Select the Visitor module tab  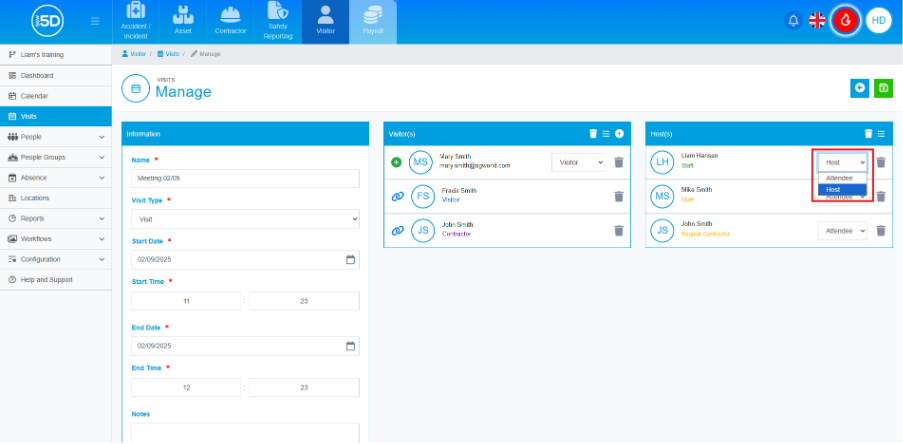[x=325, y=22]
